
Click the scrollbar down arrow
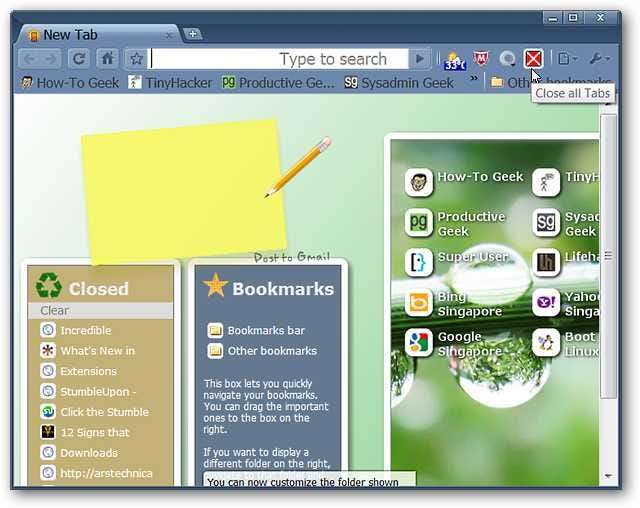pos(608,476)
